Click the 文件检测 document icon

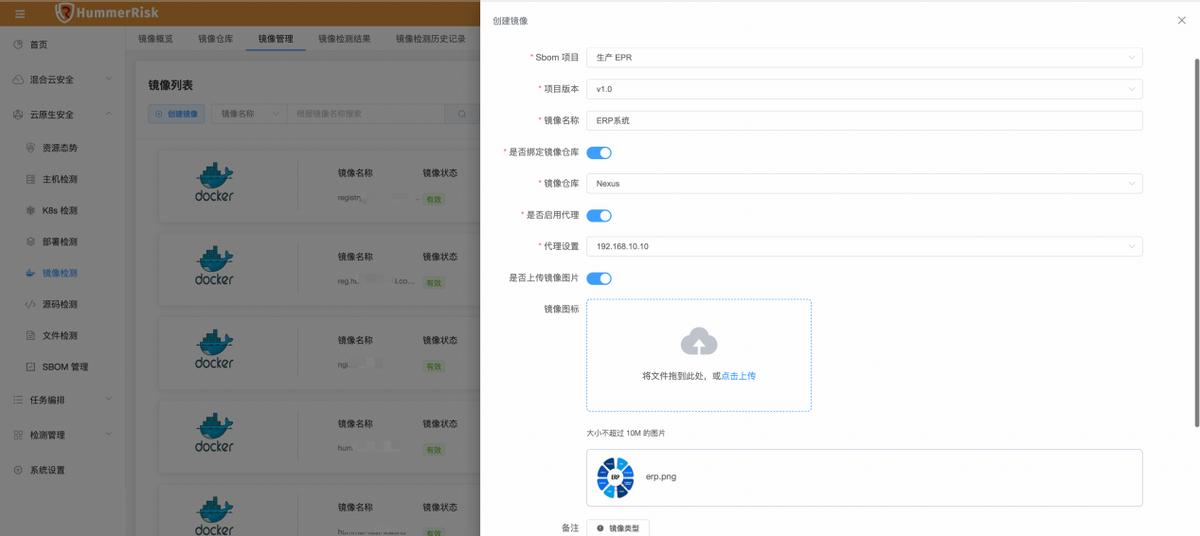pos(31,336)
